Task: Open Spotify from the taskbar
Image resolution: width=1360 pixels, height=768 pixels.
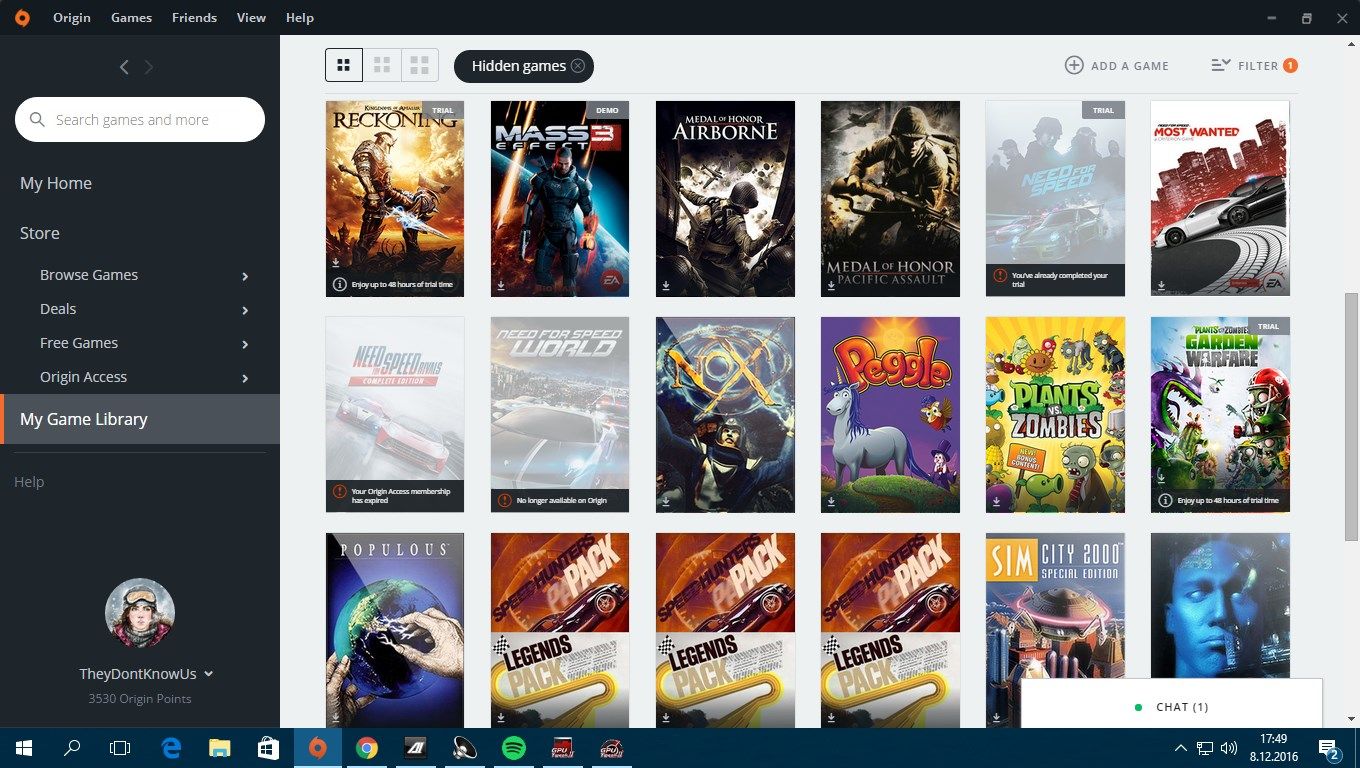Action: coord(514,748)
